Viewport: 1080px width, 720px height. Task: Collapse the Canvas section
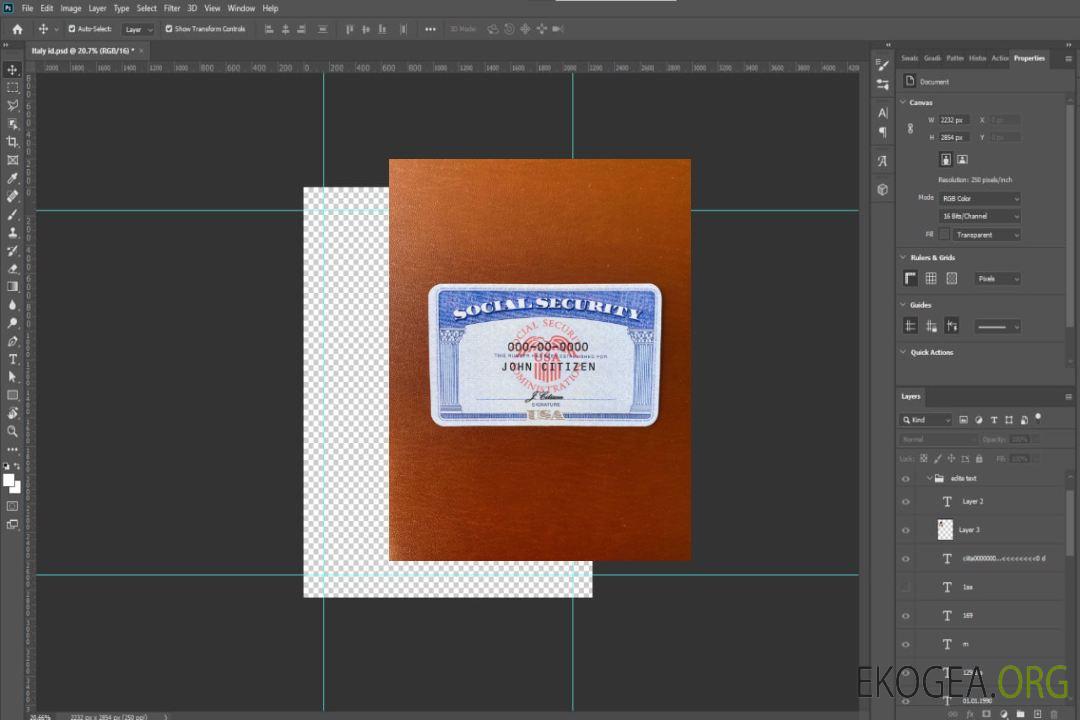pyautogui.click(x=903, y=102)
